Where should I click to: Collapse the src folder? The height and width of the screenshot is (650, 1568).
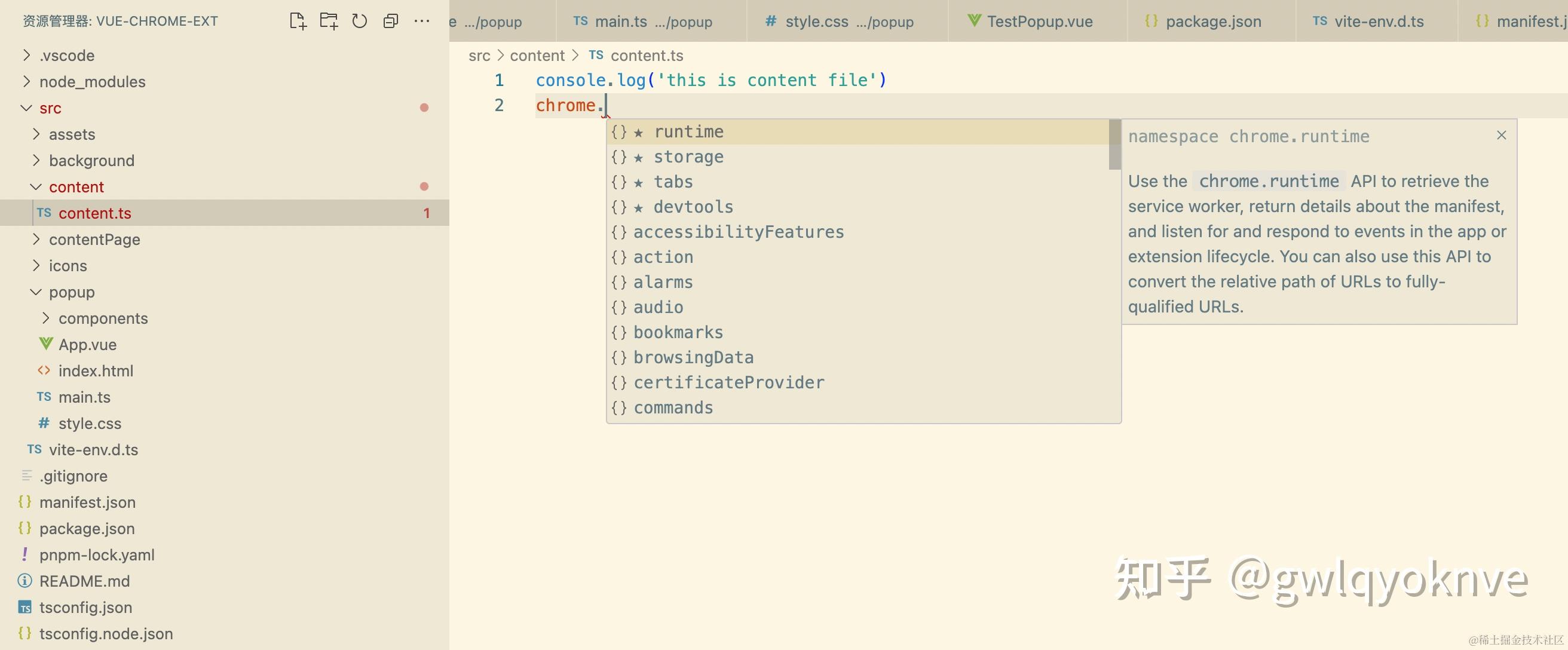click(x=26, y=108)
